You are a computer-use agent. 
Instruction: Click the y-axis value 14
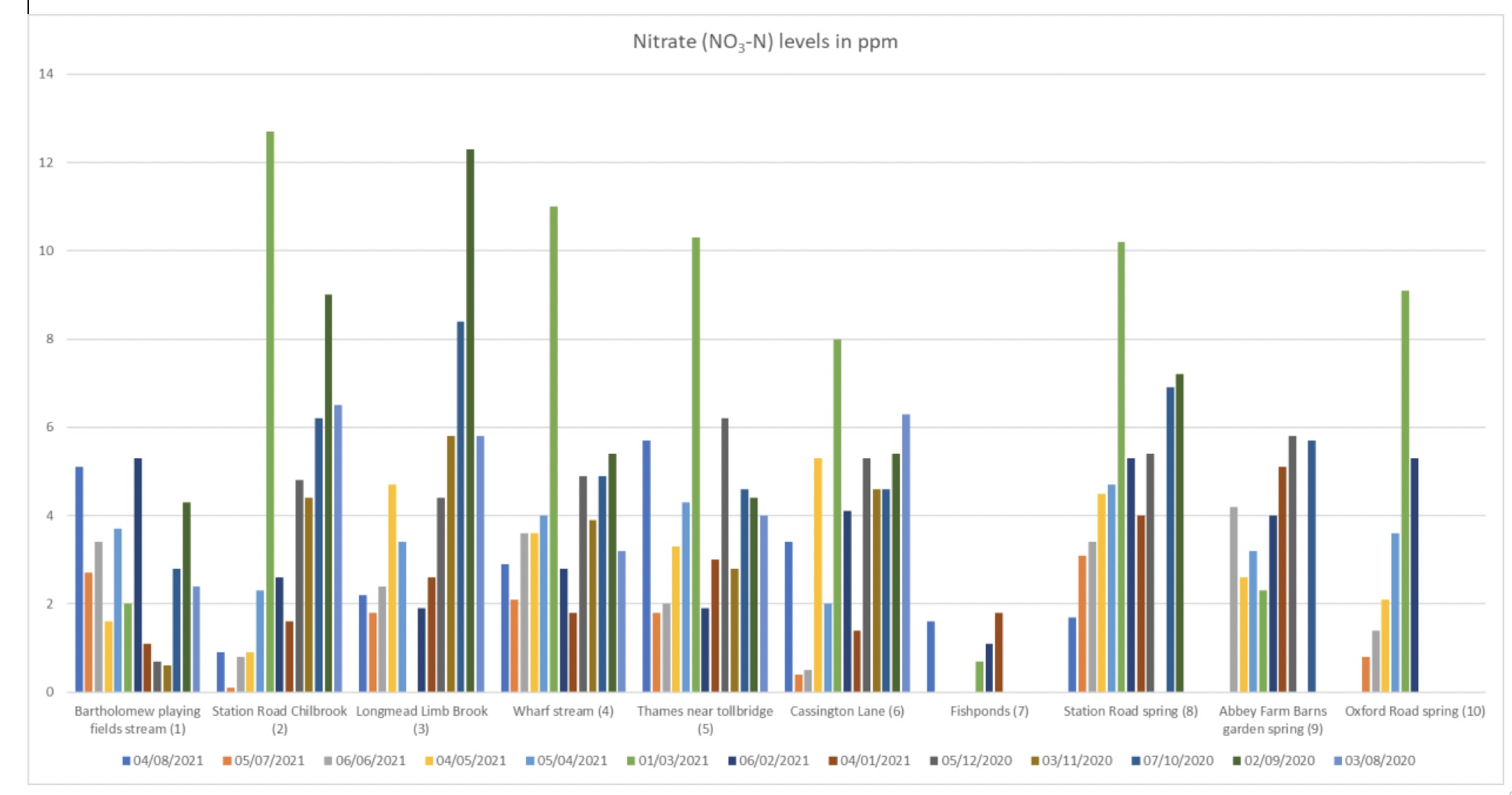tap(46, 74)
